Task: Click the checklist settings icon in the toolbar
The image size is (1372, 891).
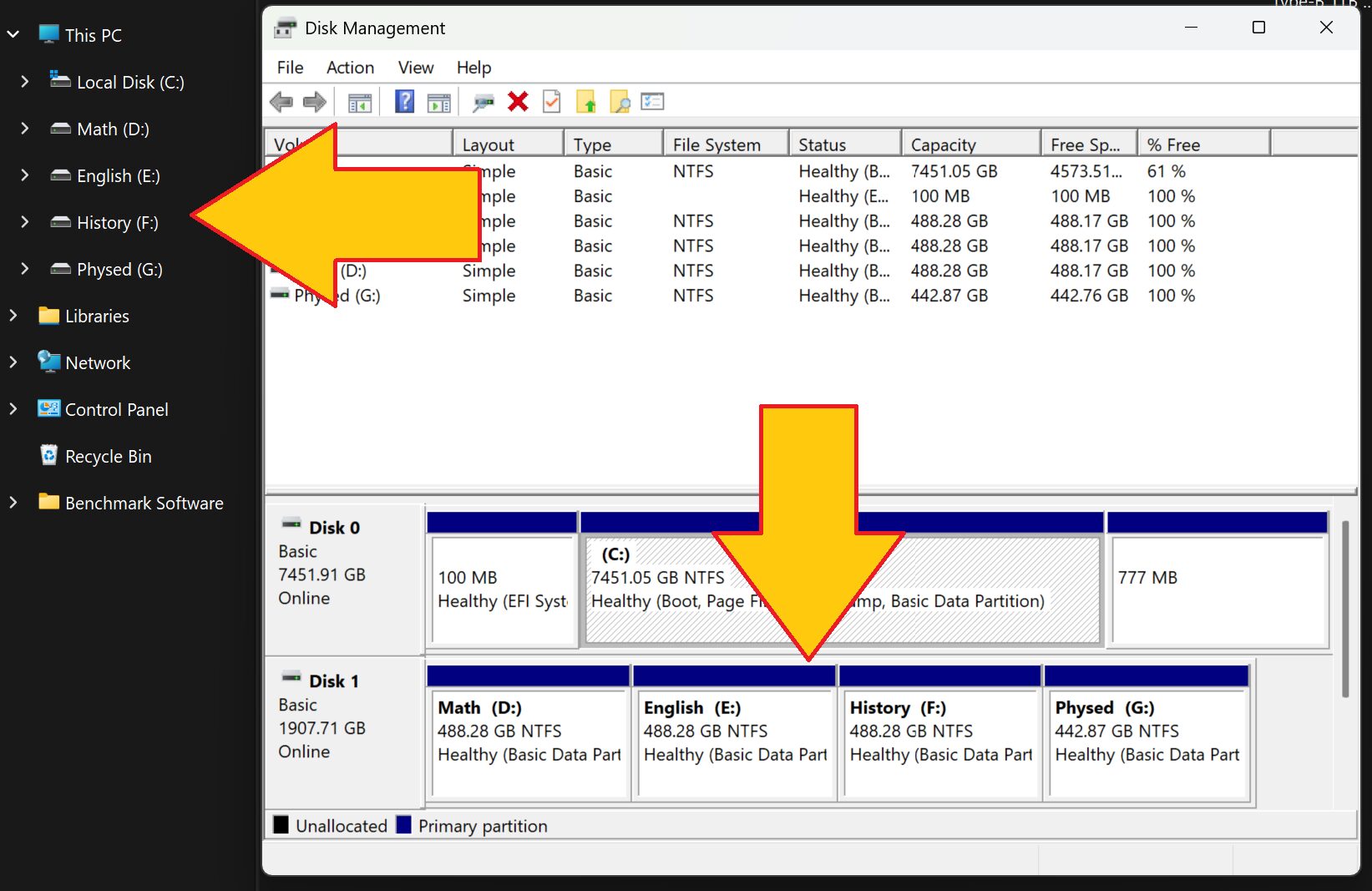Action: pyautogui.click(x=652, y=102)
